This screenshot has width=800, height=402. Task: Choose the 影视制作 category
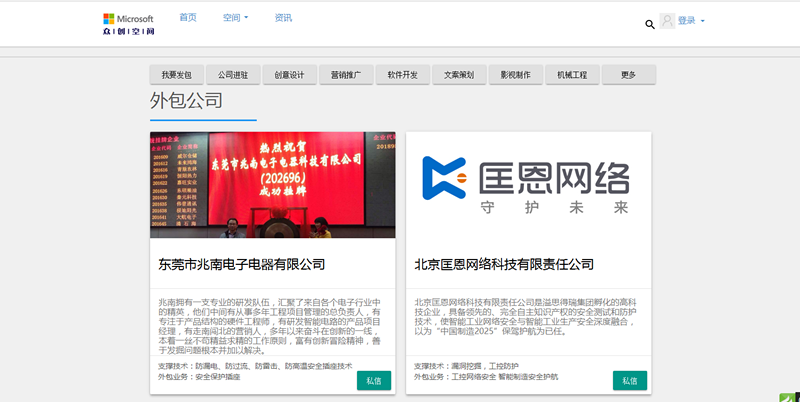pyautogui.click(x=516, y=75)
